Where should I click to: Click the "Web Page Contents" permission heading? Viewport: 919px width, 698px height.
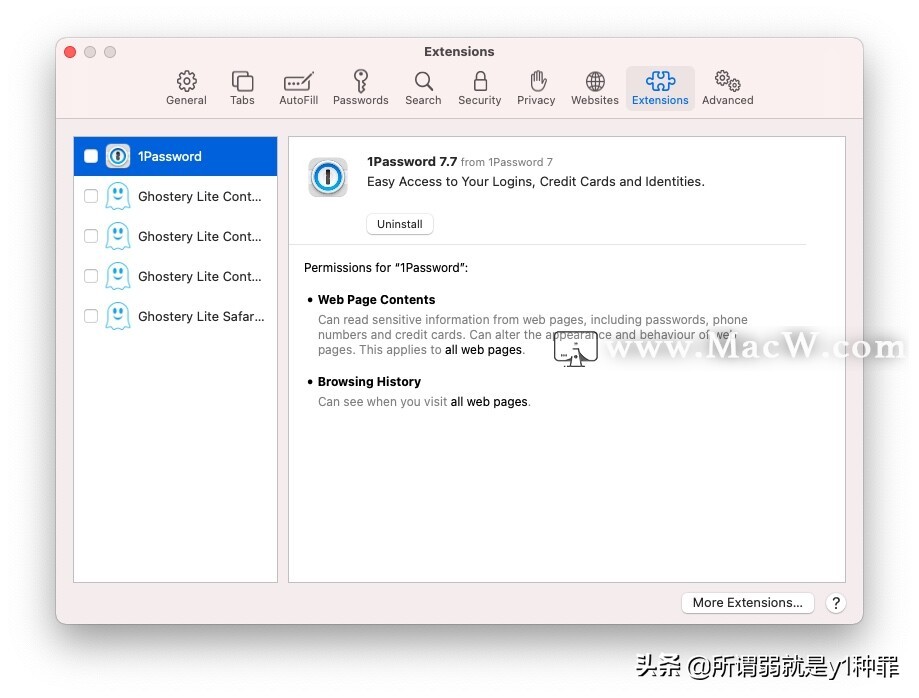(x=376, y=299)
